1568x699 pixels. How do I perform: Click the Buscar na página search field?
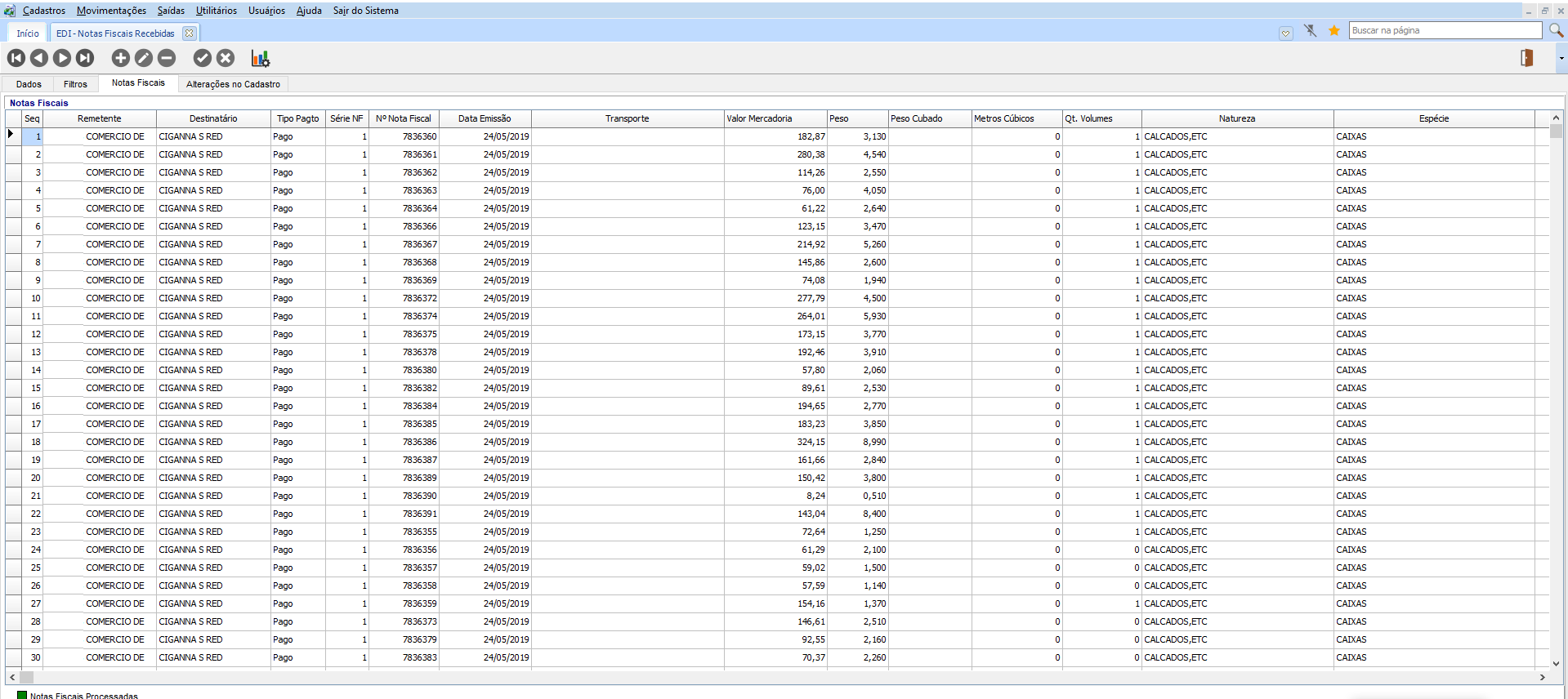coord(1444,30)
